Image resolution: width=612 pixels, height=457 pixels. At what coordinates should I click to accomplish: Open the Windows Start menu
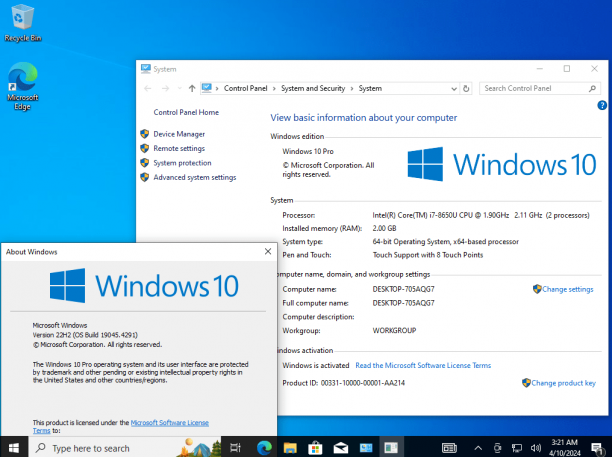tap(14, 448)
